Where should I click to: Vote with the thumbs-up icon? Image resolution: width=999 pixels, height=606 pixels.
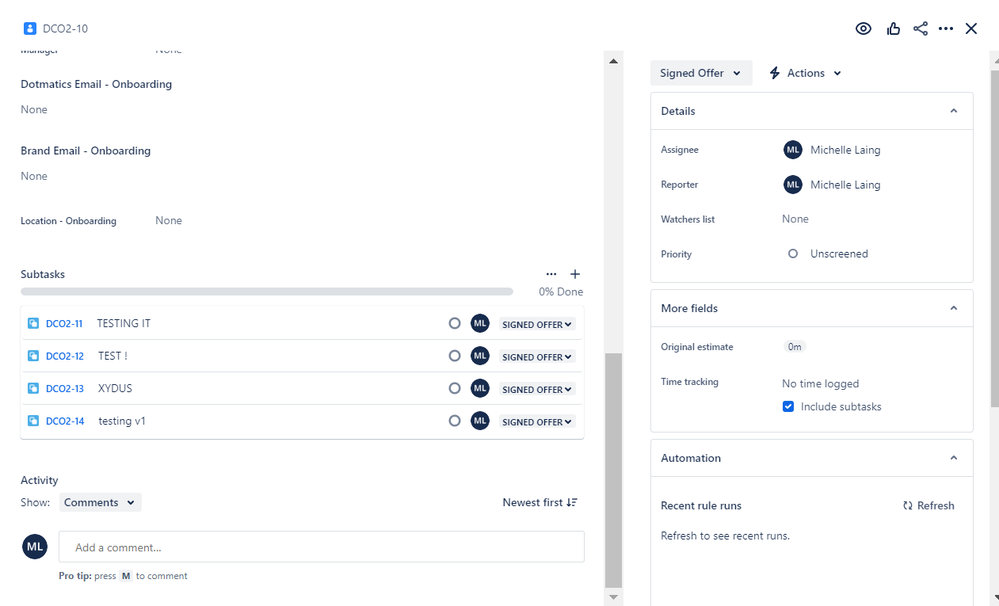(x=893, y=29)
